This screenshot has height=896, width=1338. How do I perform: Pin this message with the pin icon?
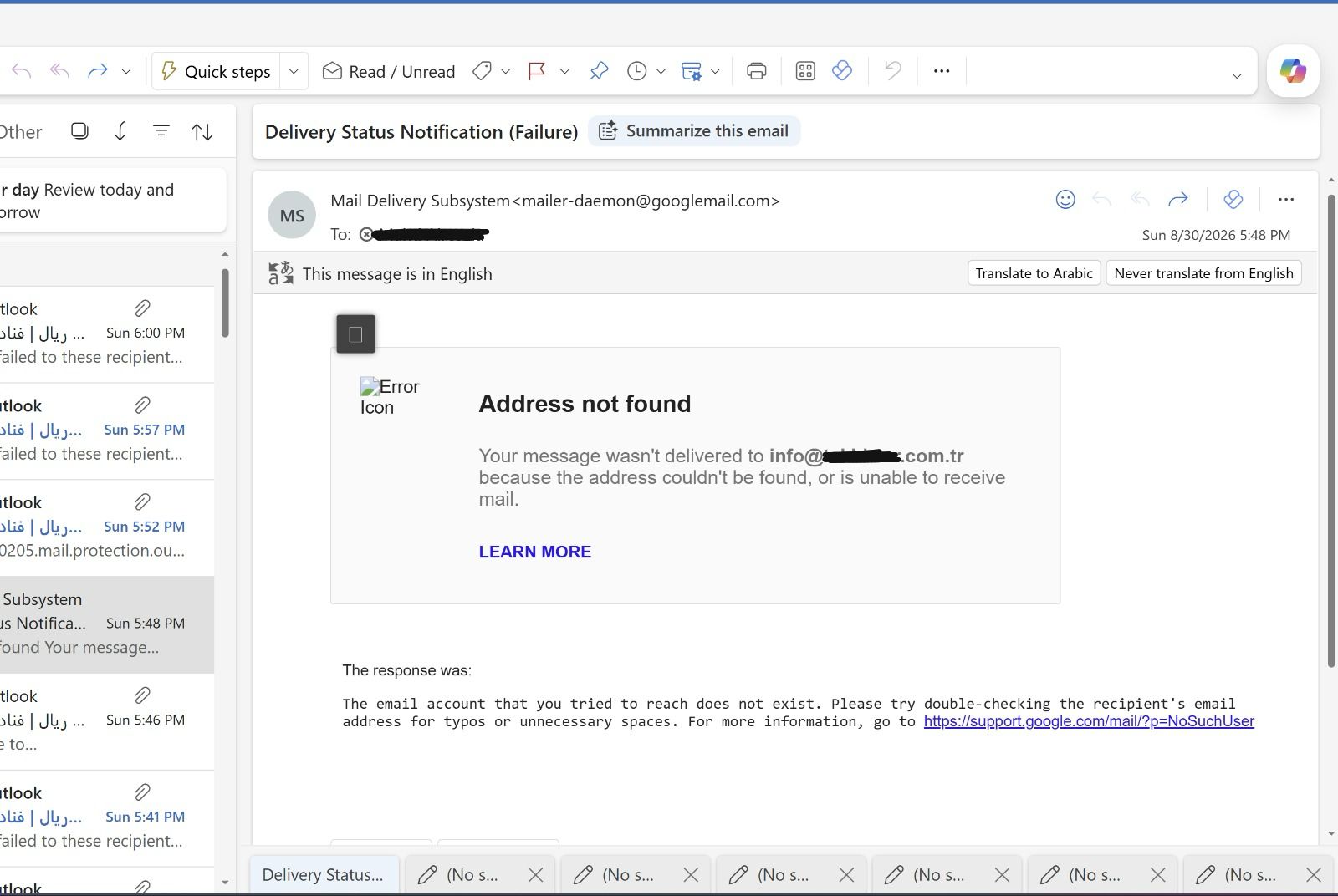(x=599, y=71)
